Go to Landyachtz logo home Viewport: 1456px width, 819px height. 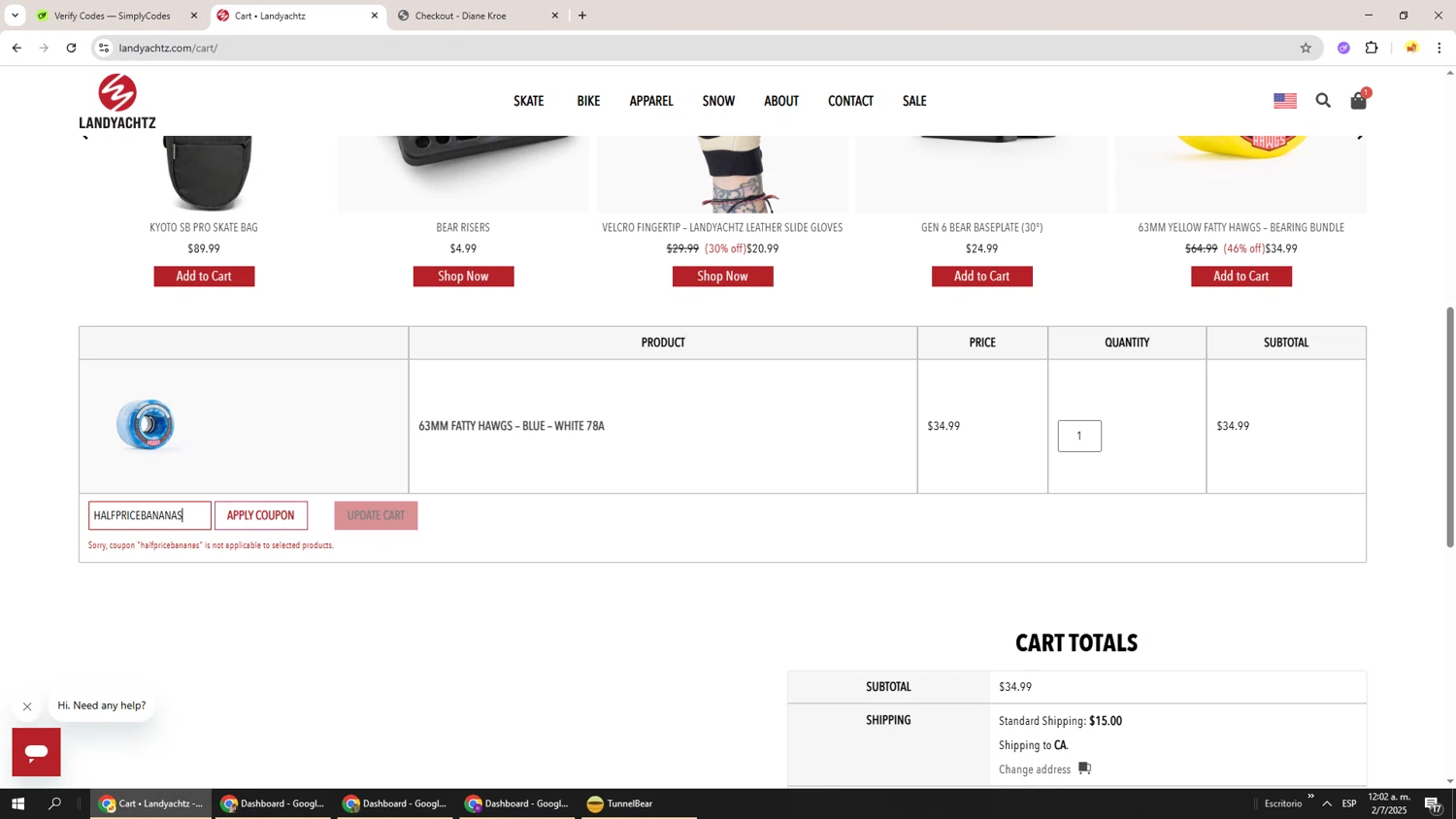click(x=117, y=101)
